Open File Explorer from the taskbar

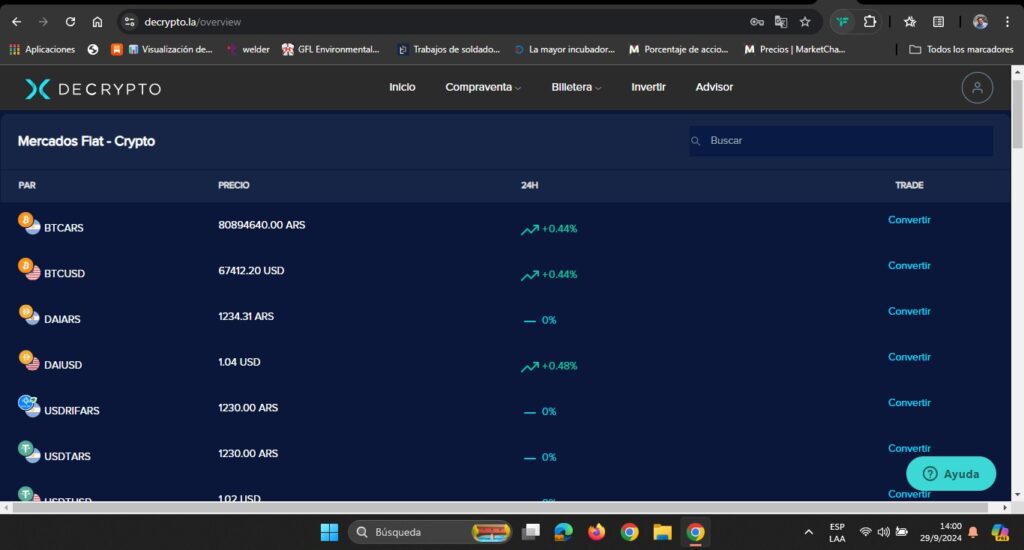[662, 532]
